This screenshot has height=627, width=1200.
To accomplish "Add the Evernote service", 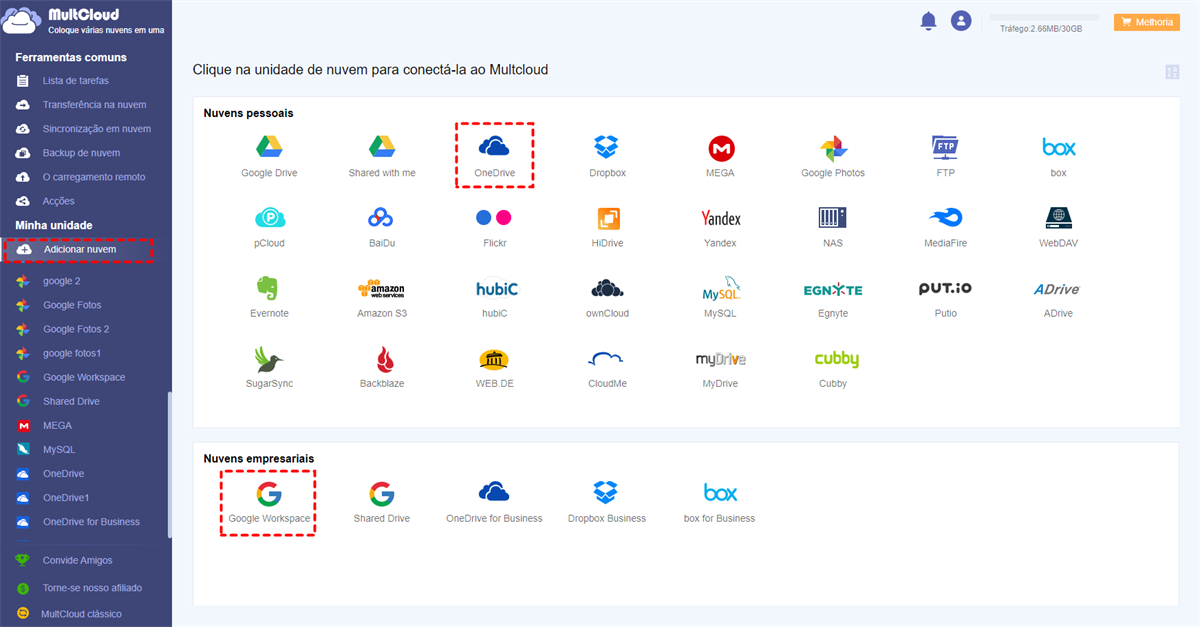I will (269, 297).
